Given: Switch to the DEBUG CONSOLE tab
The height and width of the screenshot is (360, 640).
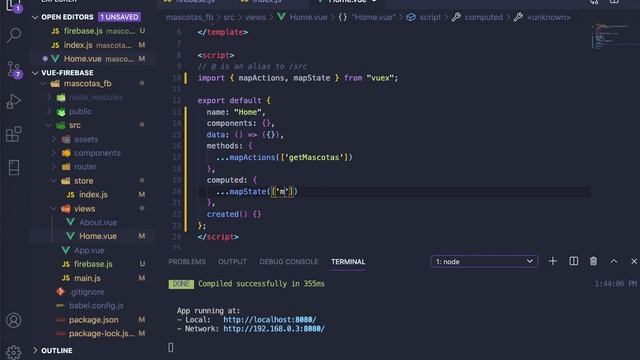Looking at the screenshot, I should pyautogui.click(x=289, y=262).
